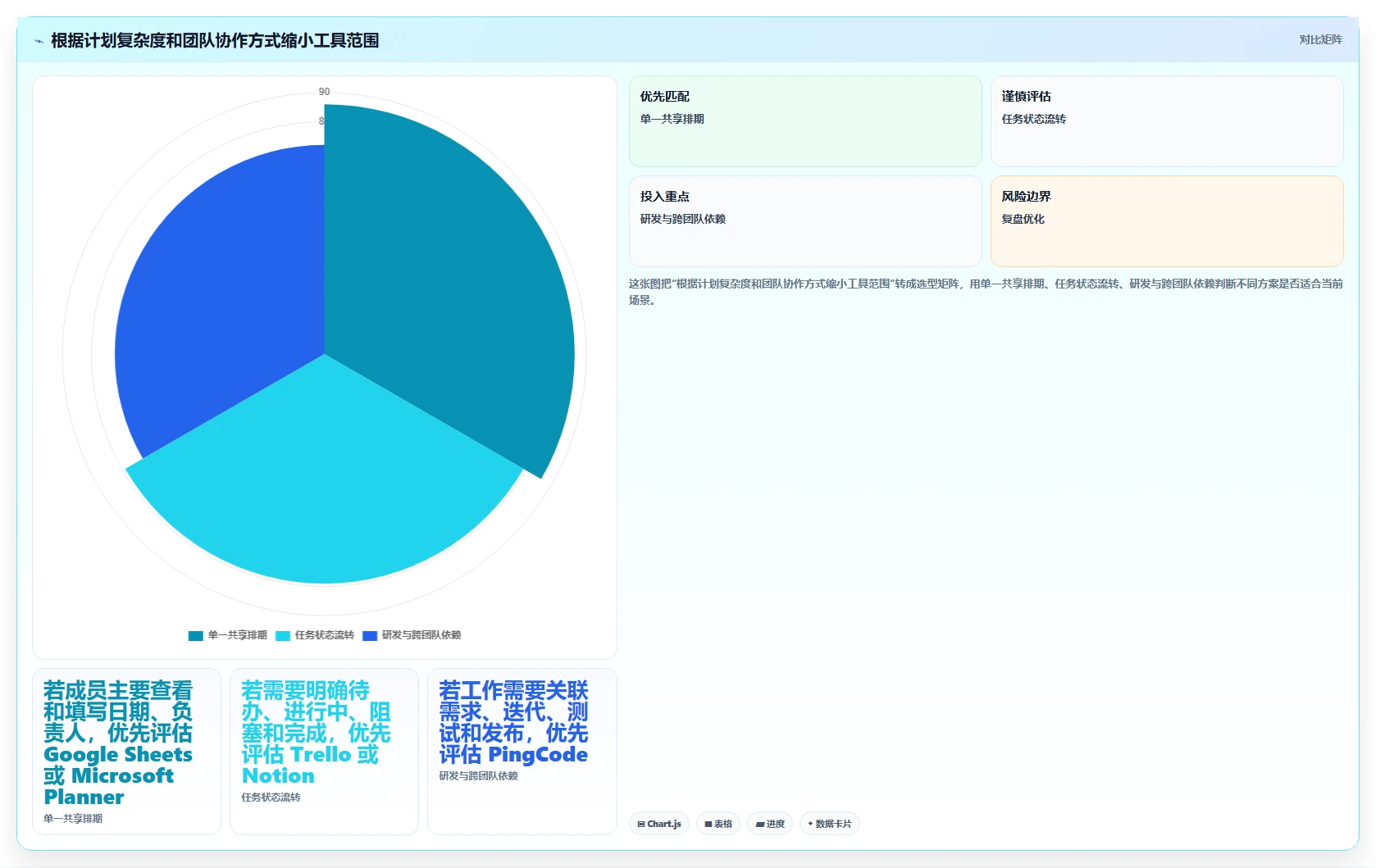Screen dimensions: 1376x868
Task: Click the 表格 chip at the bottom
Action: pos(718,824)
